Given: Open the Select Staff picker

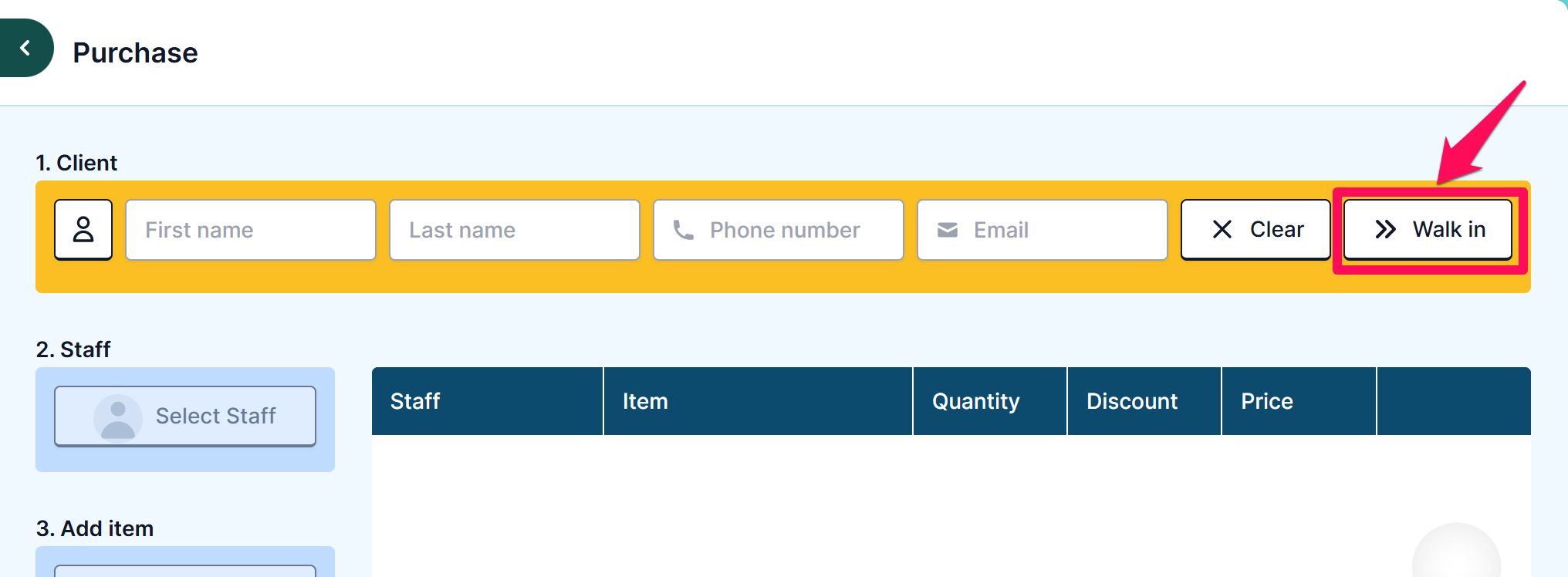Looking at the screenshot, I should 185,417.
